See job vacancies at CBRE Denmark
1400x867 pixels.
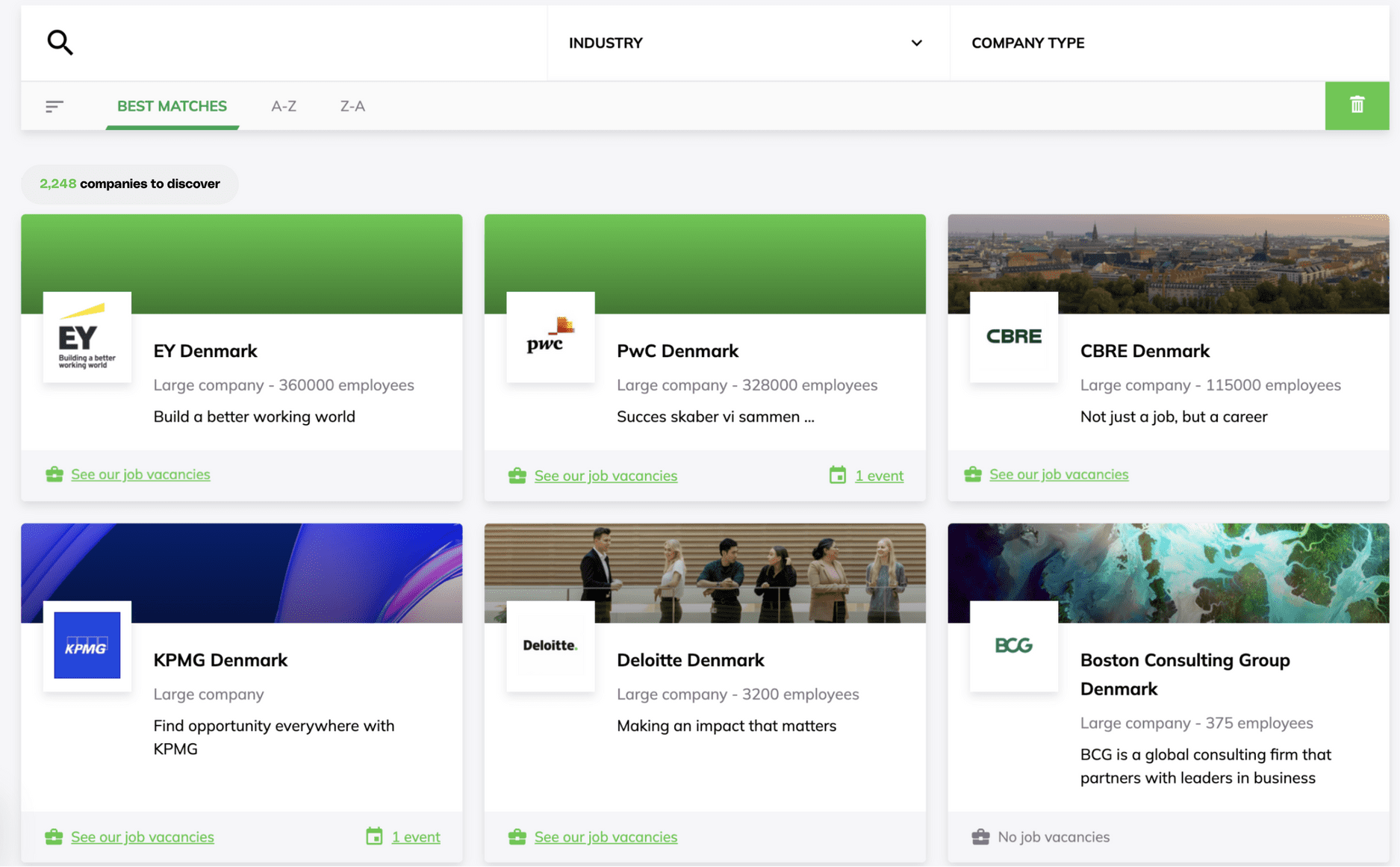(x=1059, y=473)
